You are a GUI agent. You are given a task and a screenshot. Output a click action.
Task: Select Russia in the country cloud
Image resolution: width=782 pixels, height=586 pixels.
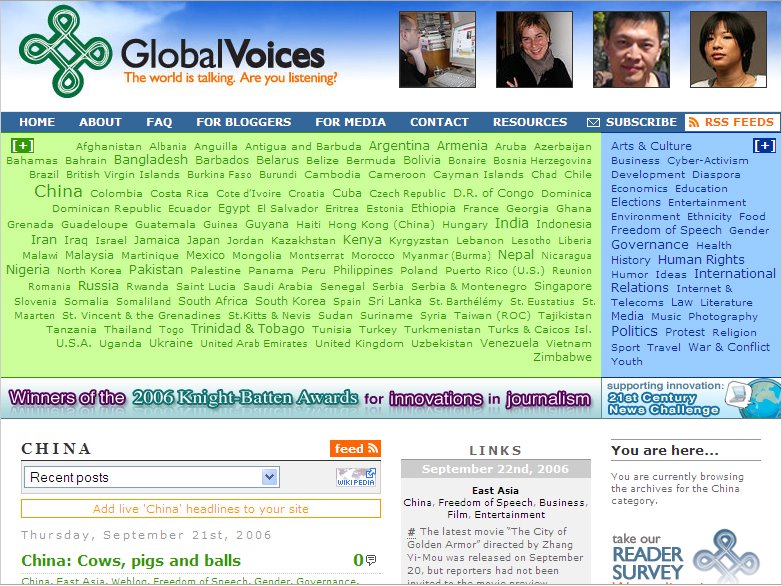(x=98, y=286)
